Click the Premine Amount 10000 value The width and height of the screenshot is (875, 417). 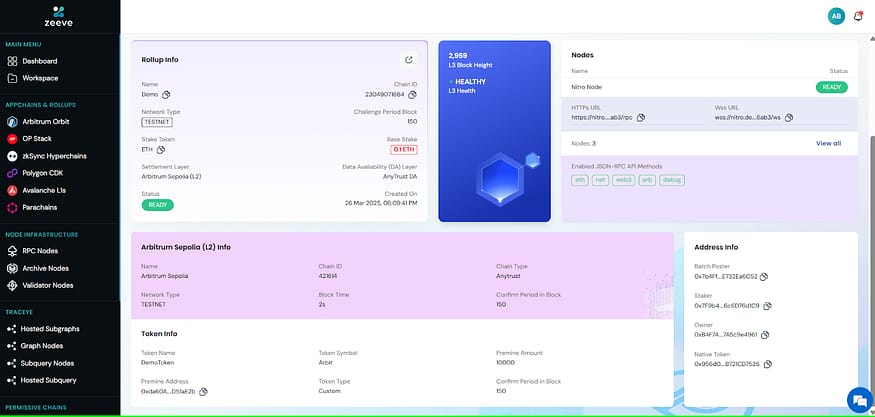click(x=506, y=363)
